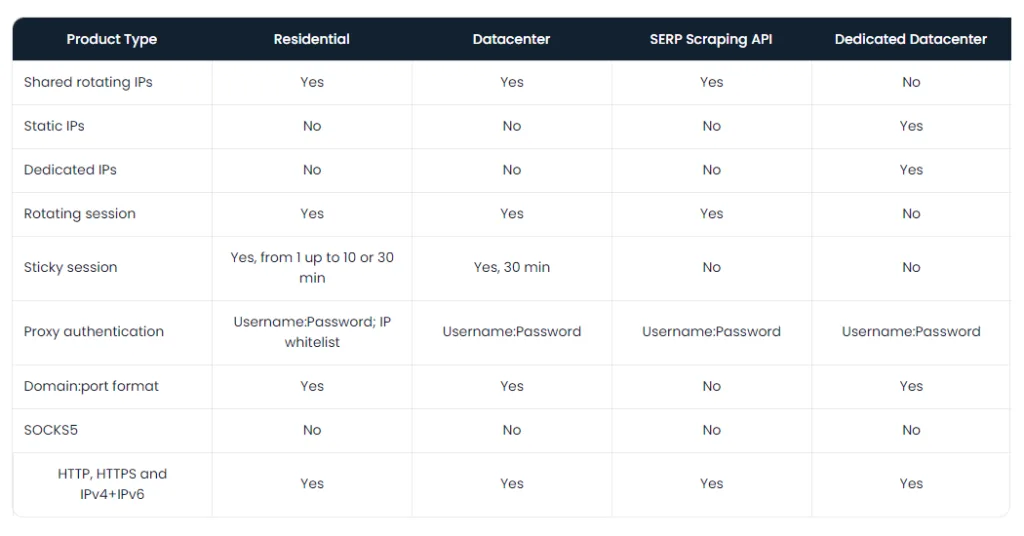Click the Shared rotating IPs row label
The image size is (1024, 536).
[x=88, y=83]
